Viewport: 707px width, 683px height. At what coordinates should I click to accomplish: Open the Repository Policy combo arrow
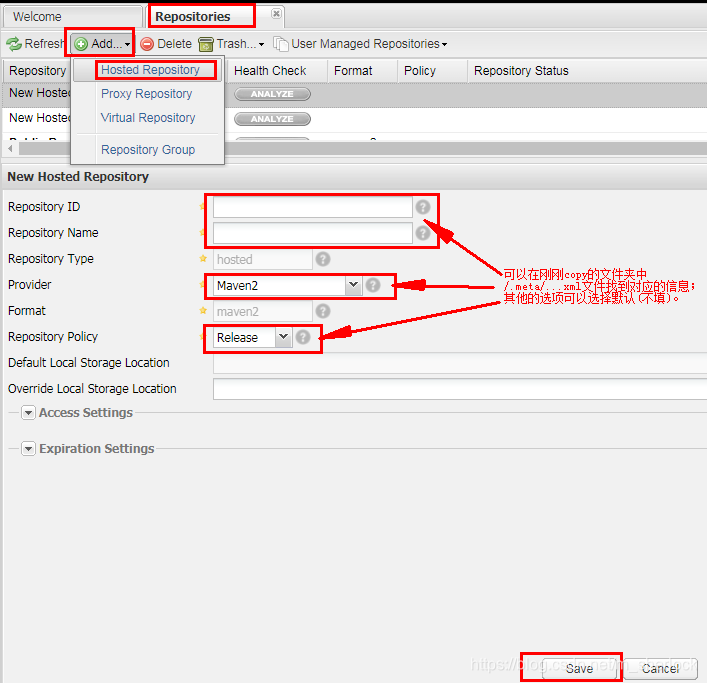click(x=283, y=337)
